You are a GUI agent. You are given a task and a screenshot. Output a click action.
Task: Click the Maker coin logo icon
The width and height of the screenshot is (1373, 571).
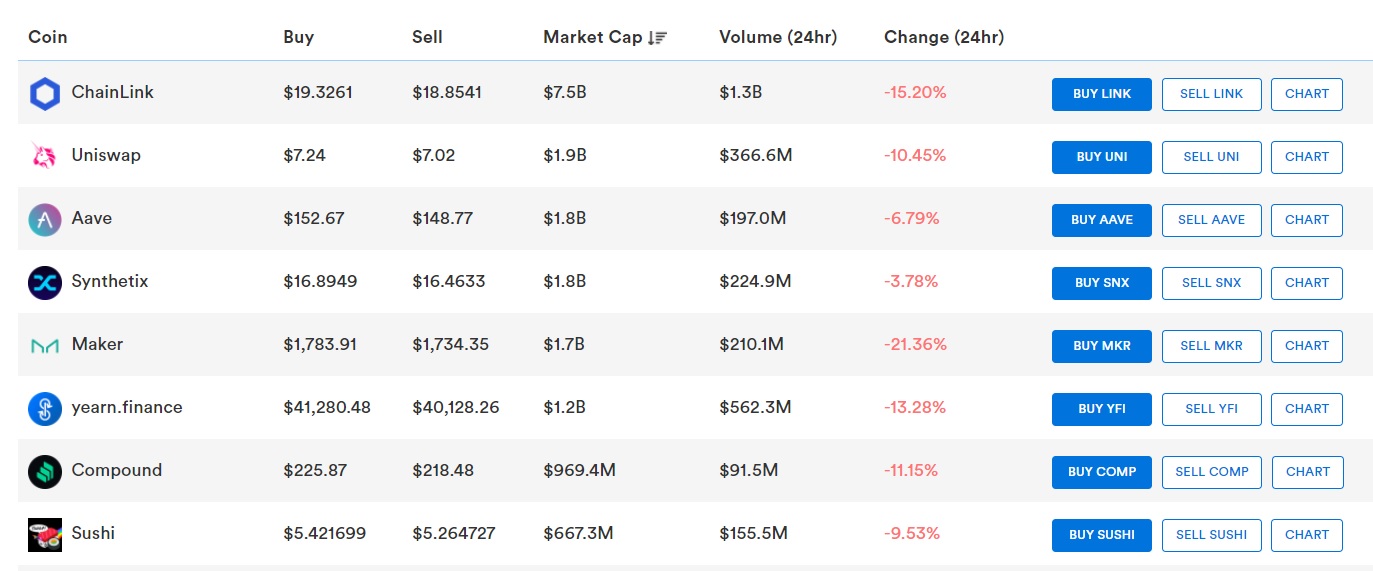tap(45, 346)
